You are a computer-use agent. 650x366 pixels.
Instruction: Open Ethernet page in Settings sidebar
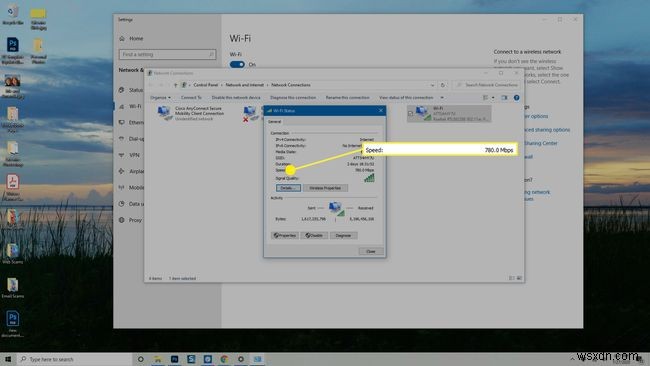(x=131, y=122)
